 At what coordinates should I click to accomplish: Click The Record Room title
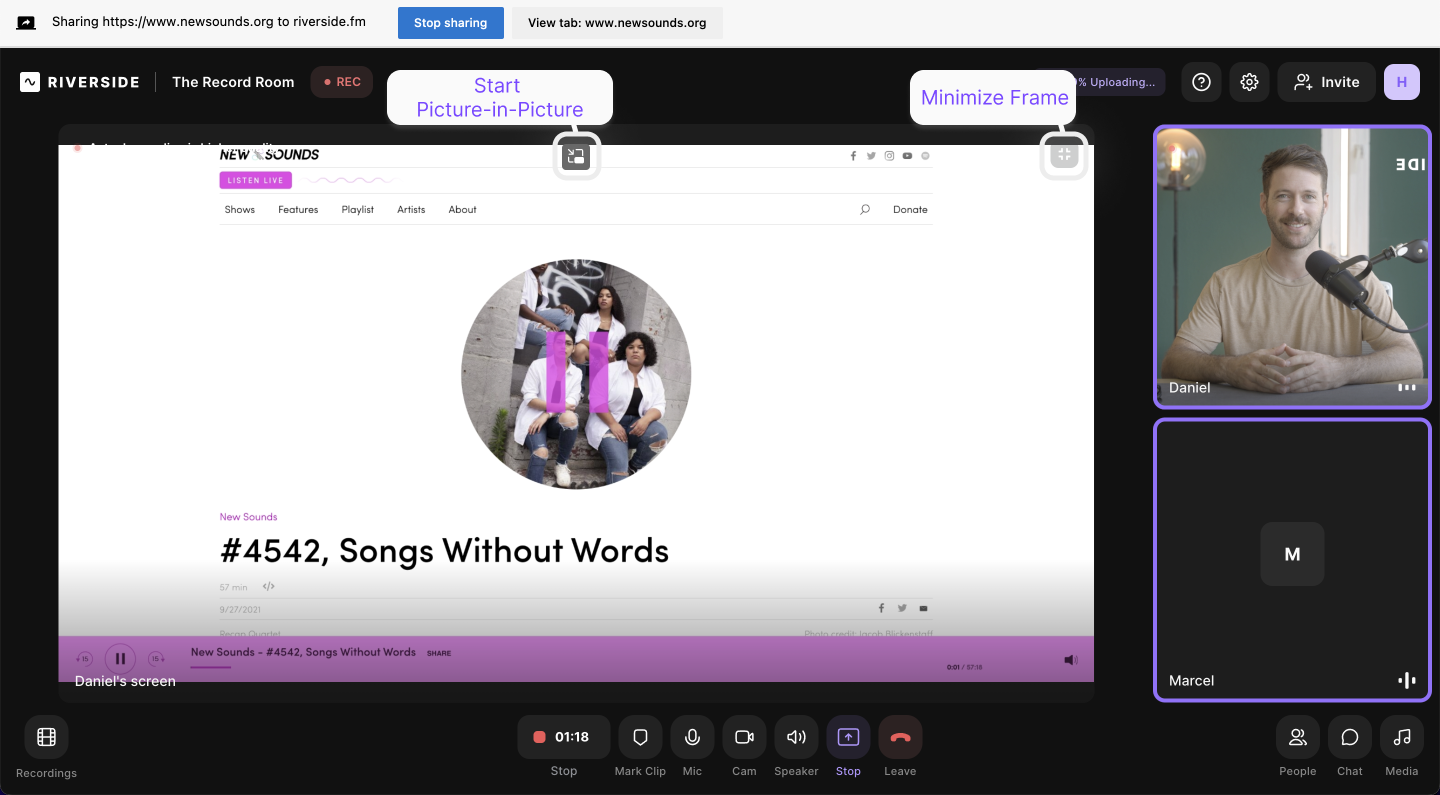[x=233, y=82]
